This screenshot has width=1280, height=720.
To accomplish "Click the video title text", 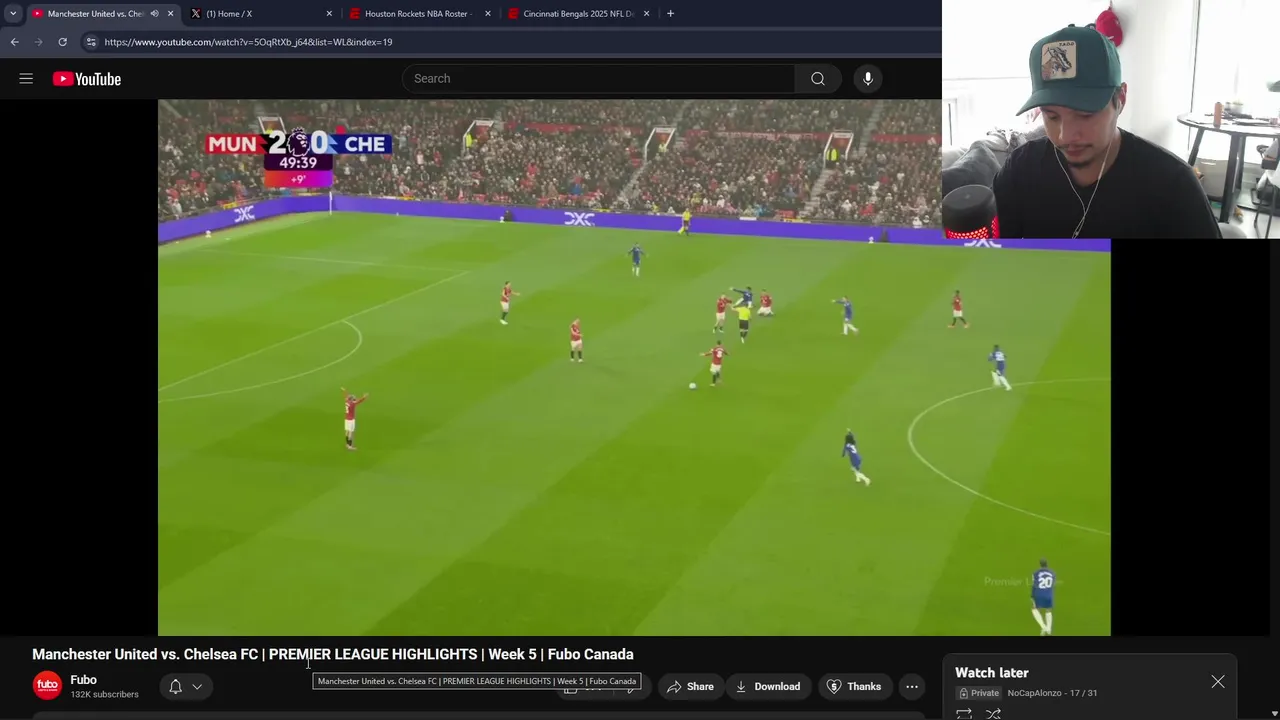I will 333,654.
